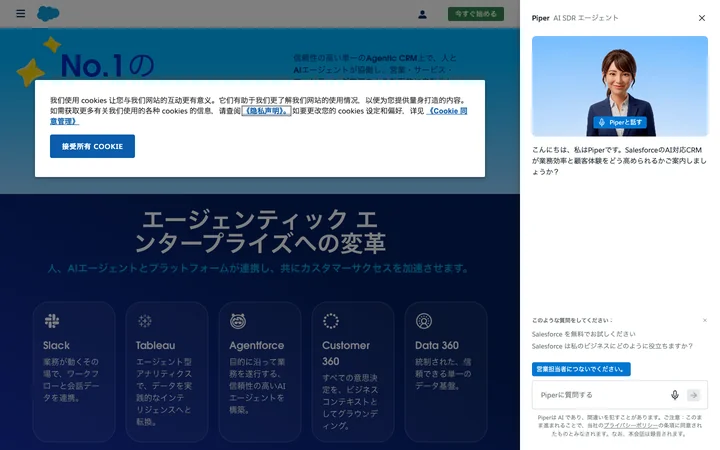Click the 'No.1の' hero headline
Screen dimensions: 720x450
coord(107,66)
